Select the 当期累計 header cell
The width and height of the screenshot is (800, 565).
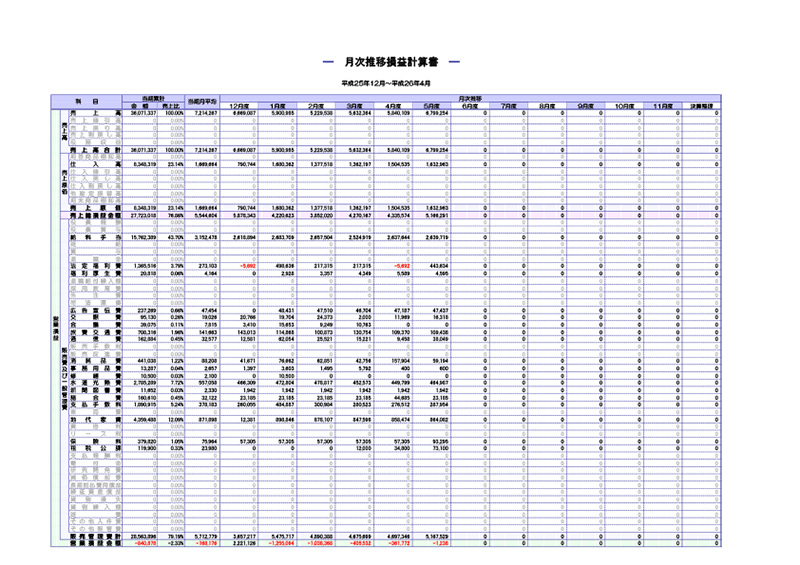[x=153, y=98]
